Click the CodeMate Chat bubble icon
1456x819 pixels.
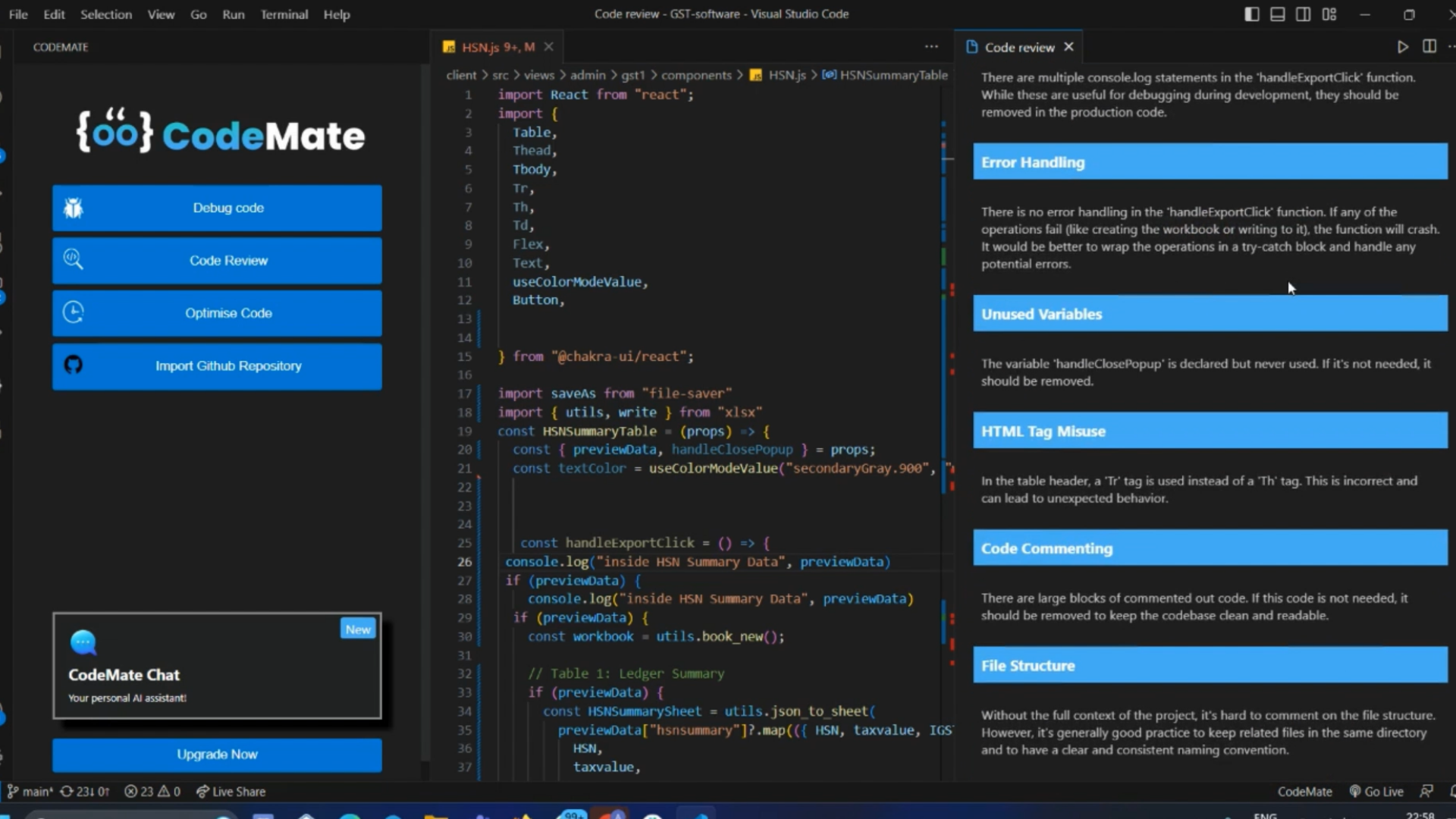pyautogui.click(x=83, y=642)
